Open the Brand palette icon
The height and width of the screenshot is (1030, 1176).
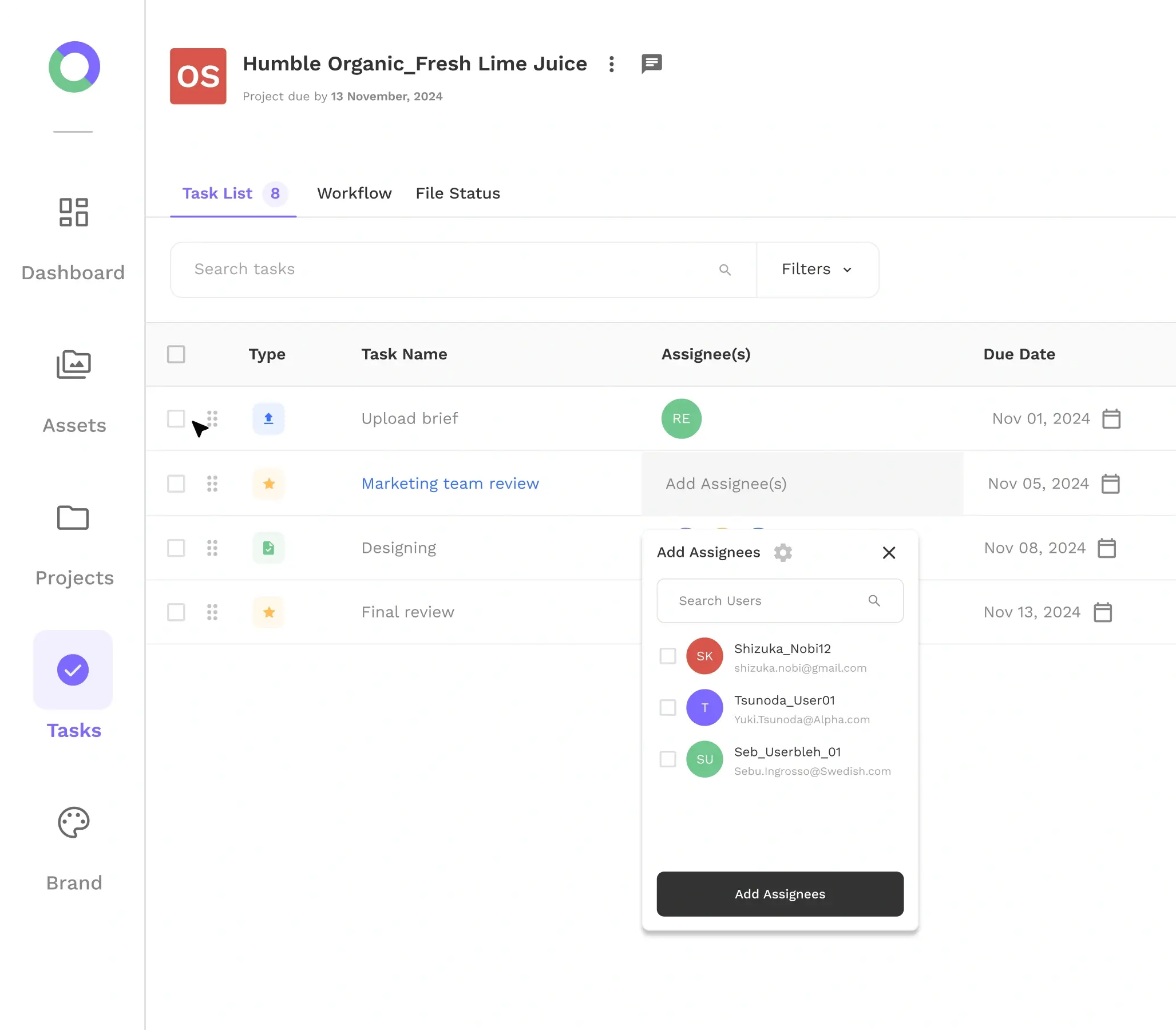click(x=74, y=822)
